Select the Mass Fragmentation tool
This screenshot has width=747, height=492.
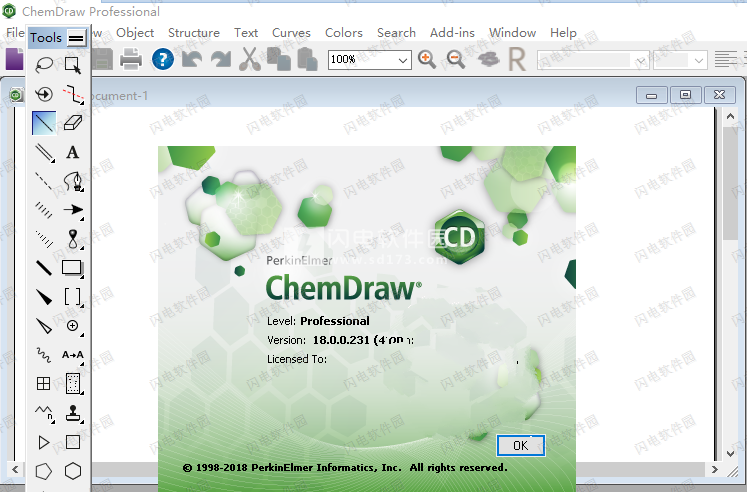[72, 94]
